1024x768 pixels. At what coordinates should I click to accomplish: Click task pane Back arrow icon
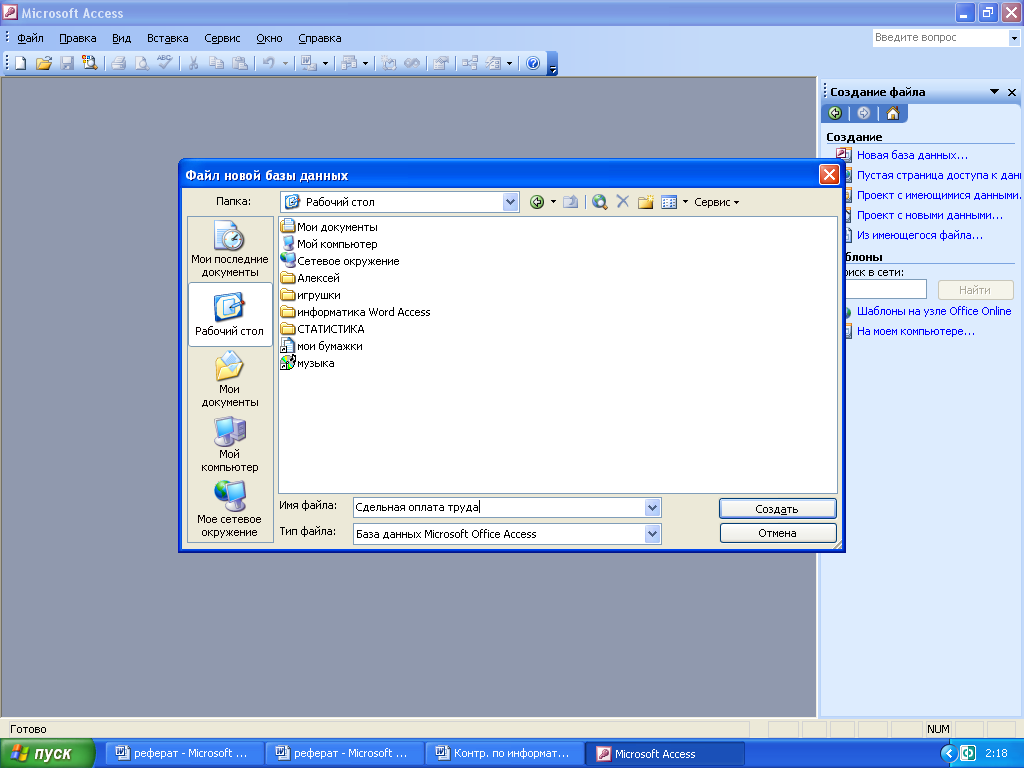(835, 113)
